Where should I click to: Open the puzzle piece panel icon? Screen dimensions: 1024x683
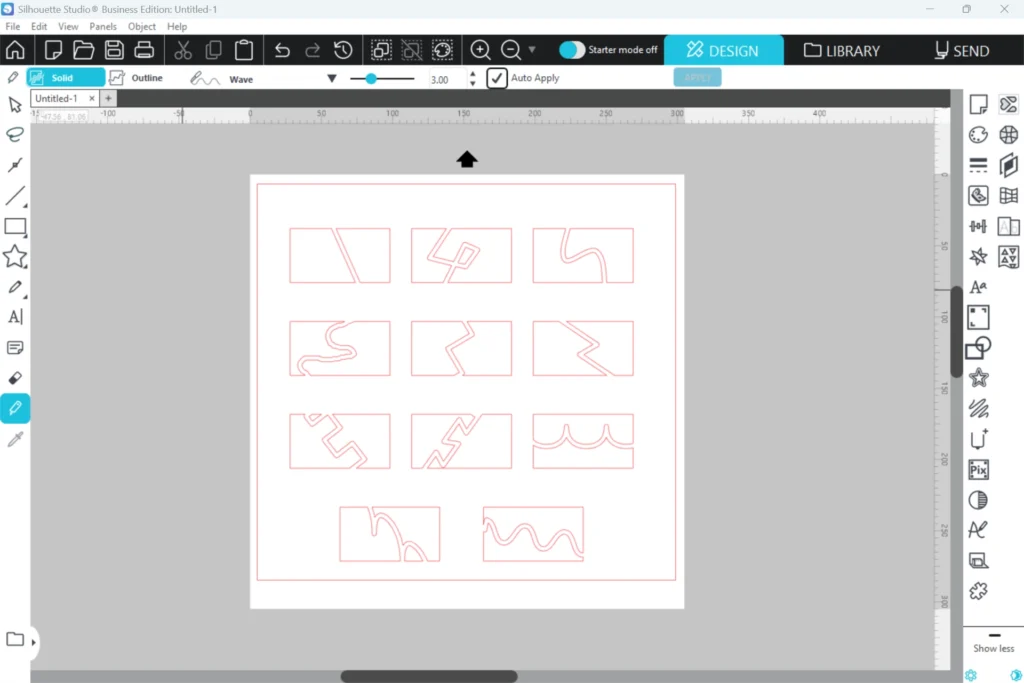click(x=978, y=591)
